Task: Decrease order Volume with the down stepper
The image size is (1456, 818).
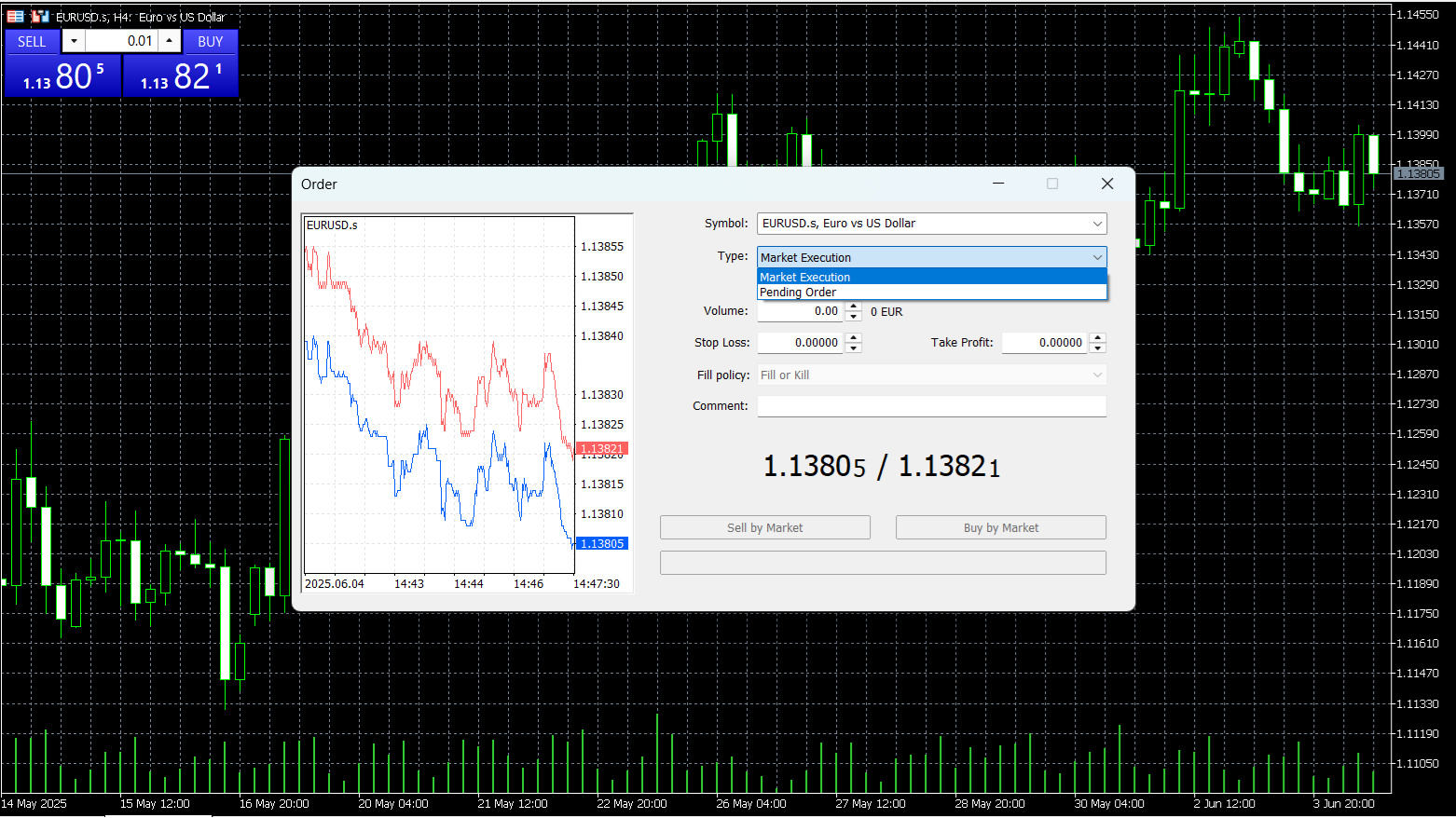Action: coord(853,317)
